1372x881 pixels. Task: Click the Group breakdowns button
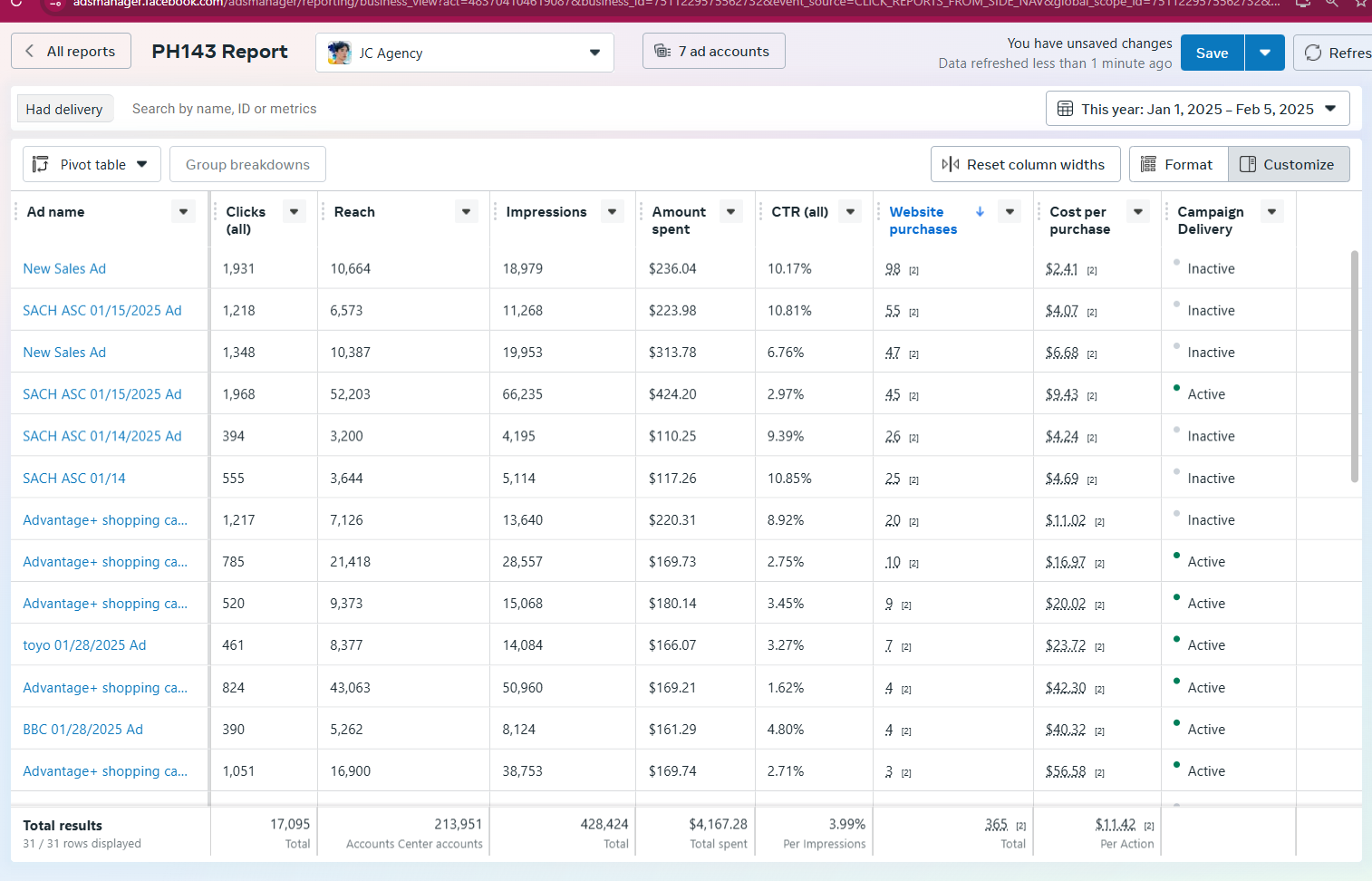coord(247,164)
